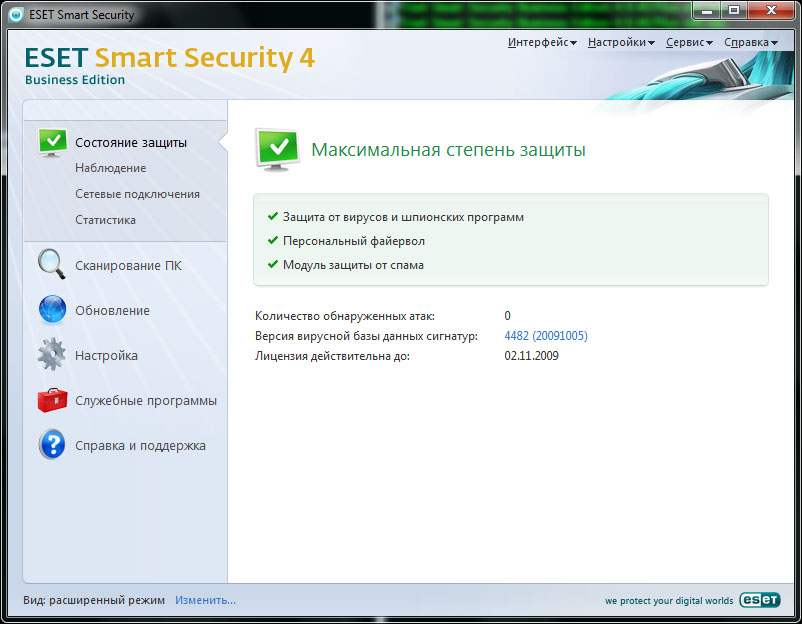Image resolution: width=802 pixels, height=624 pixels.
Task: Open the Справка menu
Action: [749, 43]
